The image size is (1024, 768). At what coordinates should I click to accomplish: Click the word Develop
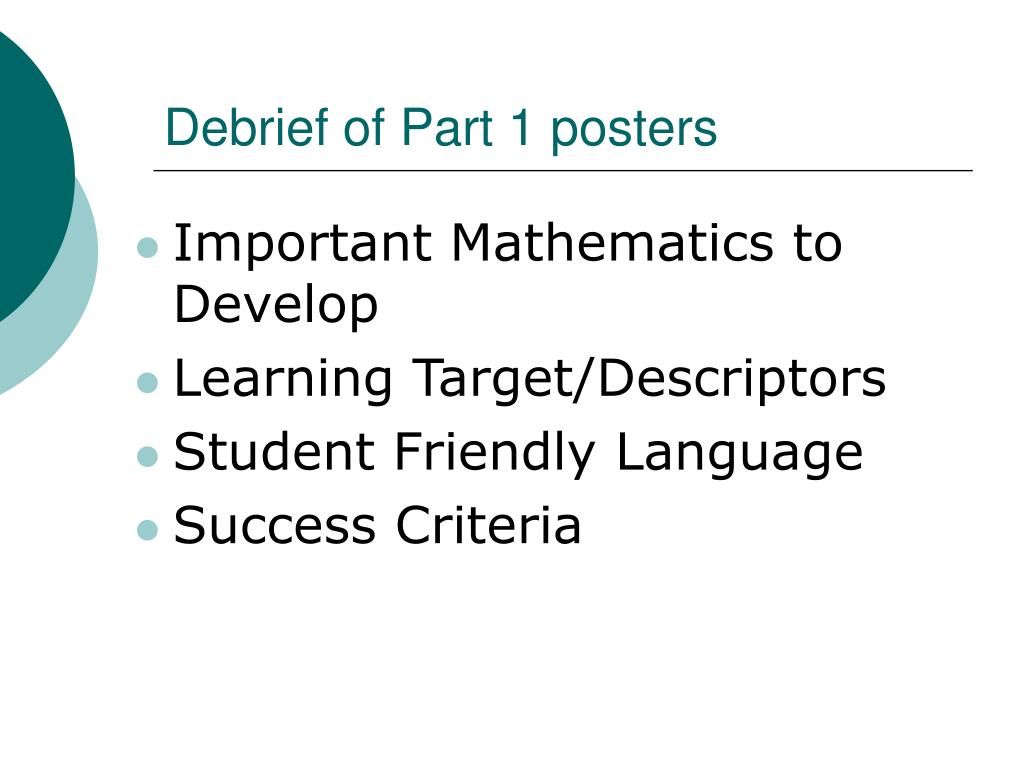pos(276,306)
